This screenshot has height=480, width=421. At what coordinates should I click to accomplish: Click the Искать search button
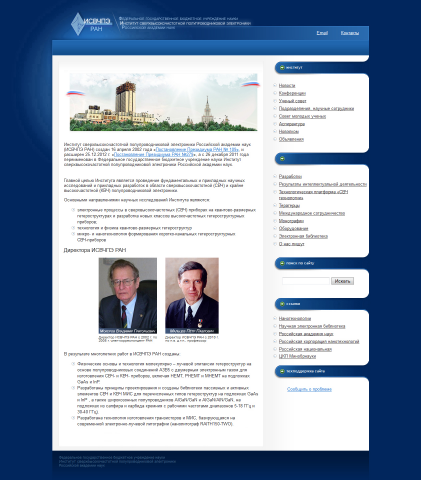click(342, 281)
